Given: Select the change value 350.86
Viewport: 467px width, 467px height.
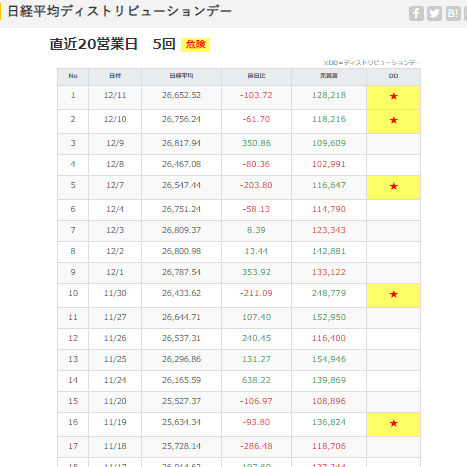Looking at the screenshot, I should click(256, 143).
